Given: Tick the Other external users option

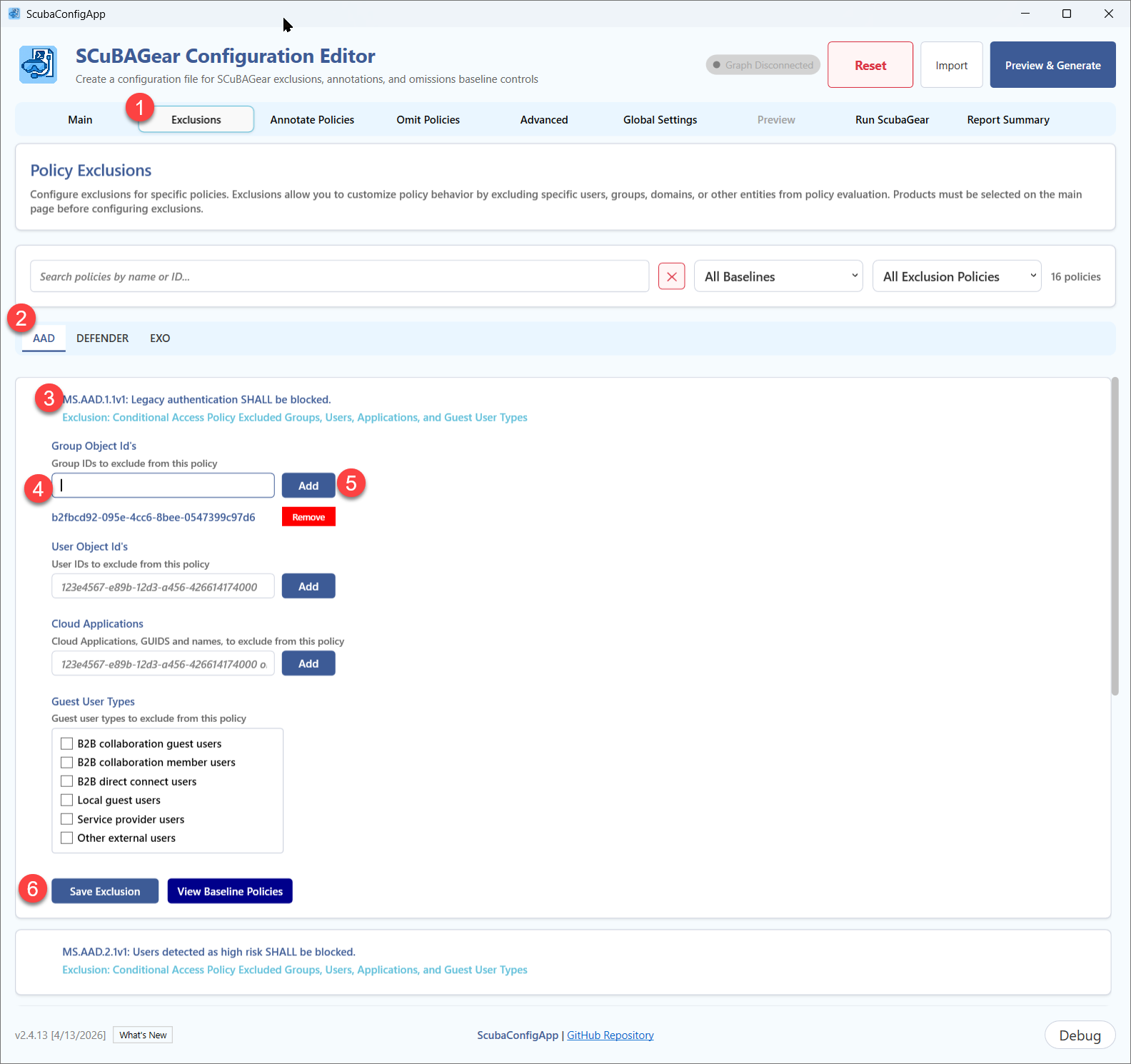Looking at the screenshot, I should pos(67,838).
